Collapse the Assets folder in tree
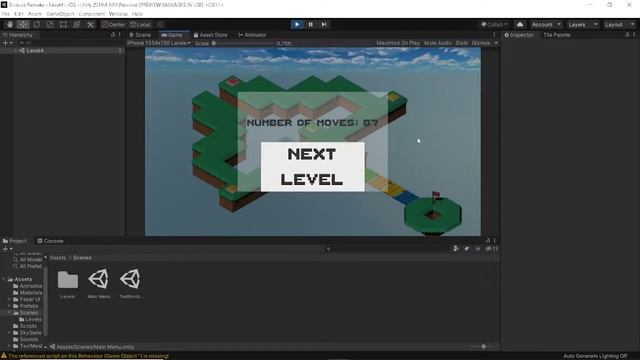 click(4, 280)
